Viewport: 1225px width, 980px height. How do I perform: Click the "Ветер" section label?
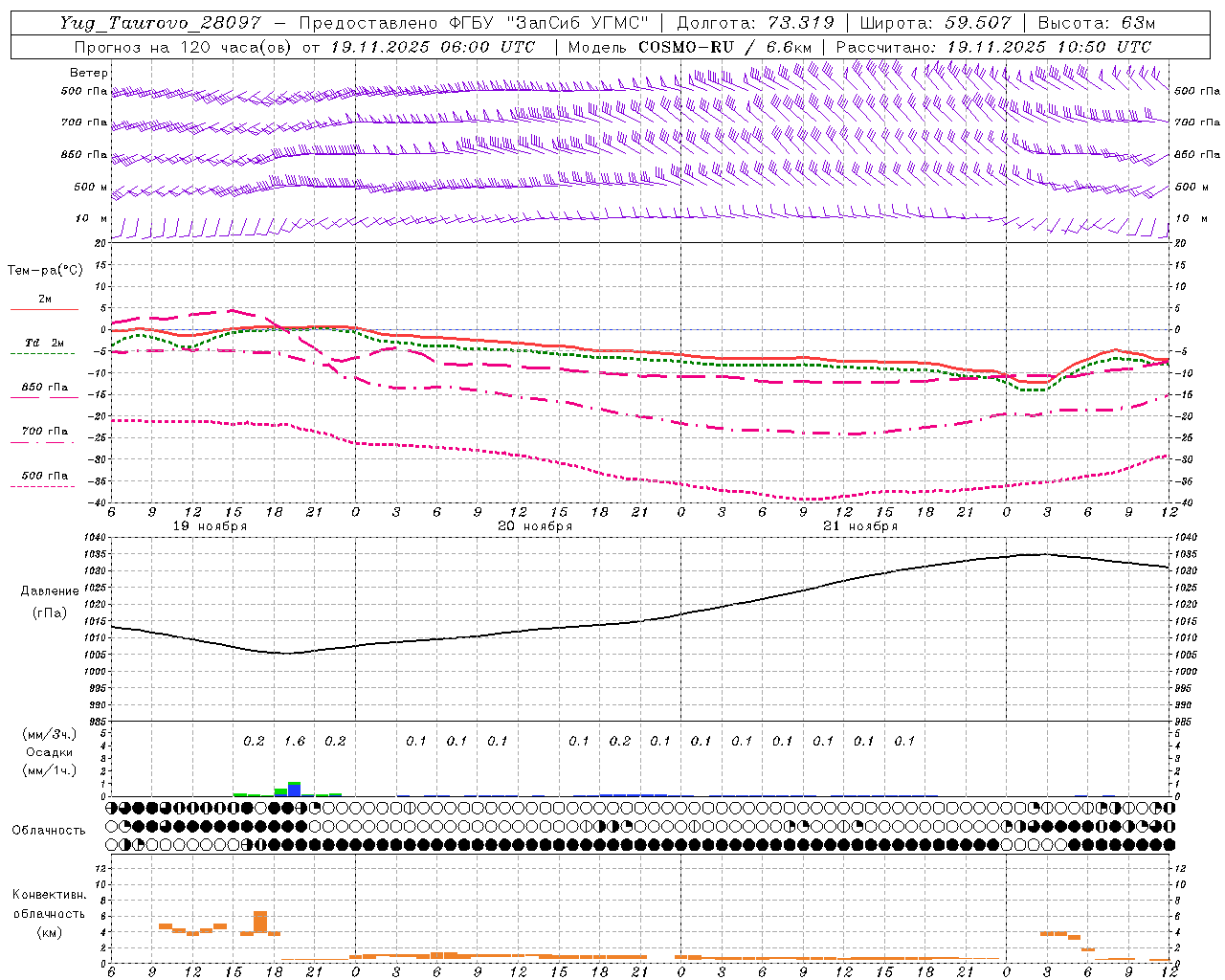pos(89,73)
